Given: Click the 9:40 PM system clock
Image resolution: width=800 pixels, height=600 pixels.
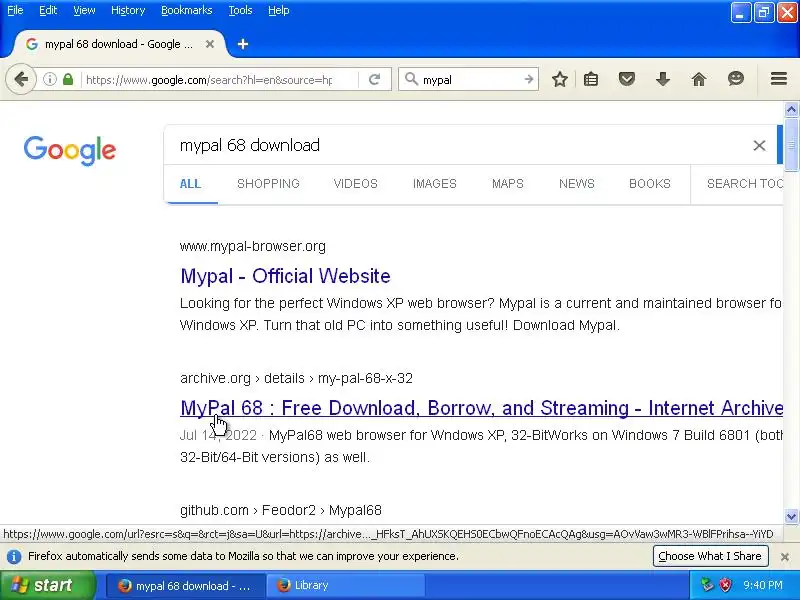Looking at the screenshot, I should click(762, 585).
